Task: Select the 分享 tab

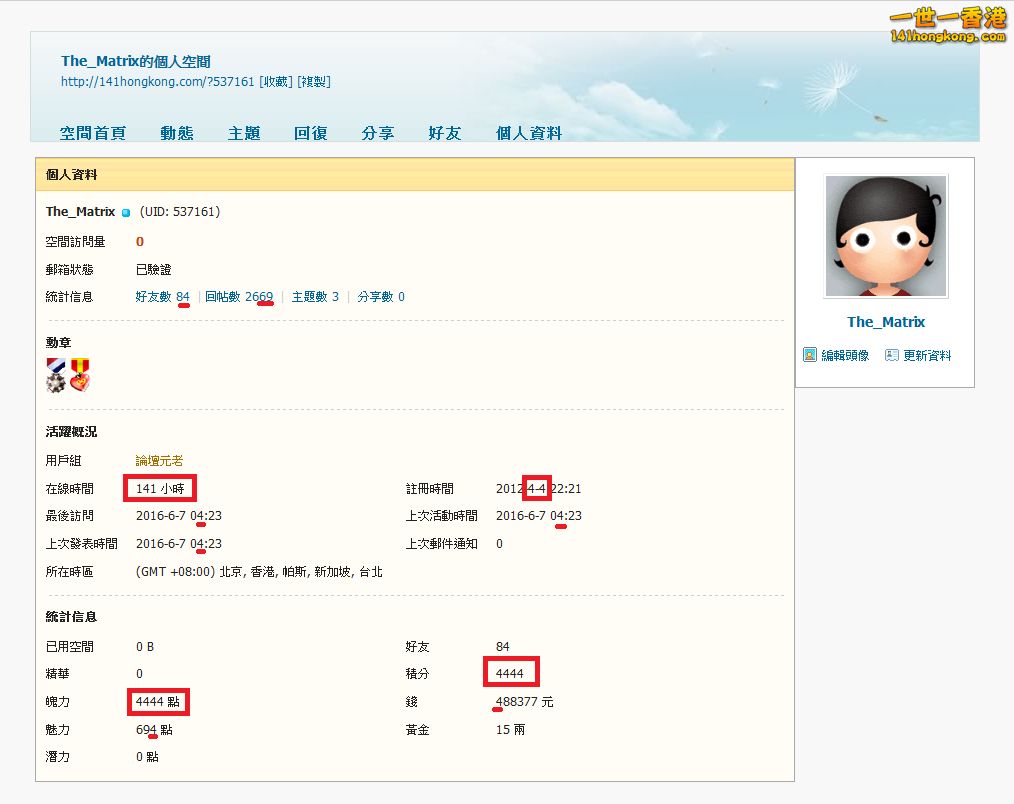Action: (x=378, y=133)
